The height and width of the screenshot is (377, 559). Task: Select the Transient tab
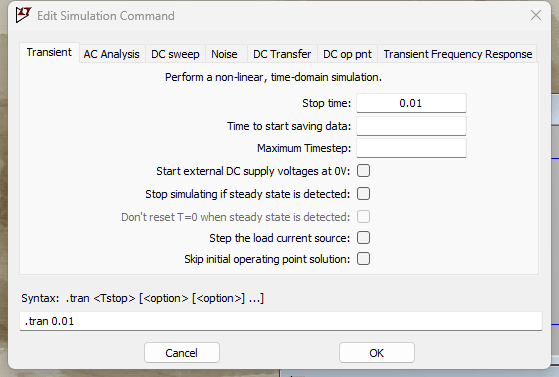click(x=49, y=52)
